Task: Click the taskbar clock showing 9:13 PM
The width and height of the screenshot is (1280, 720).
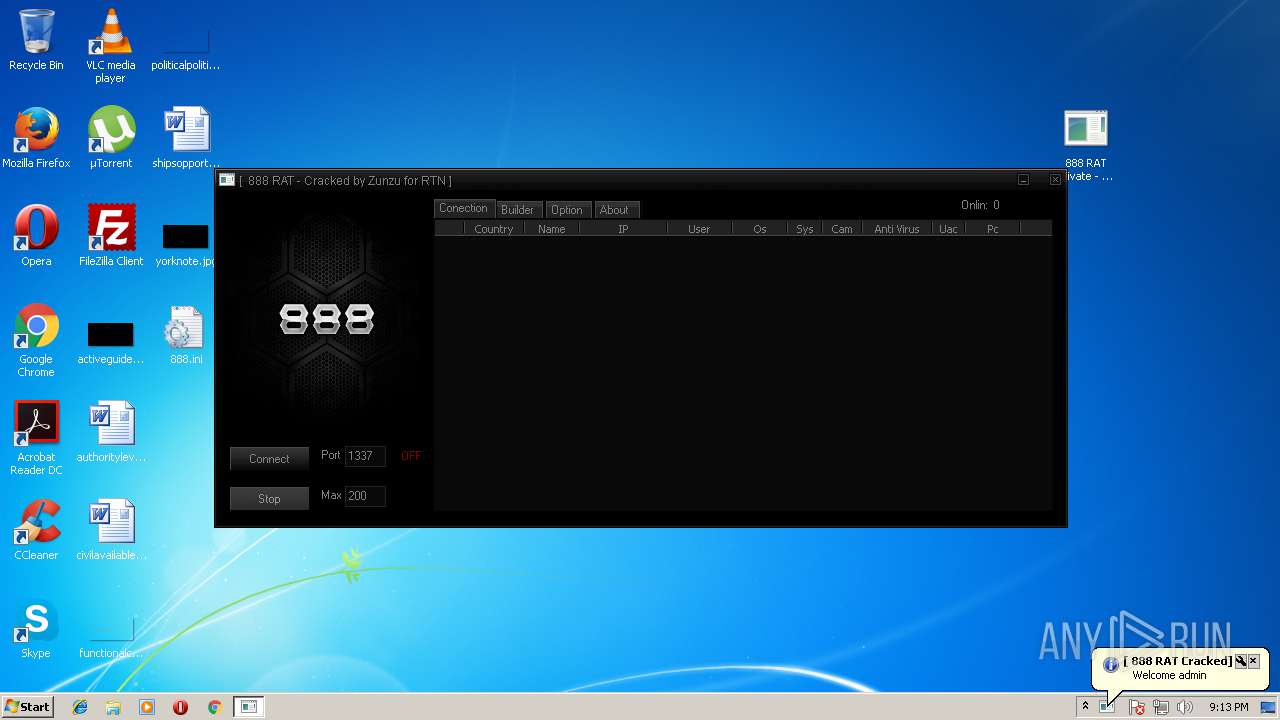Action: click(1228, 707)
